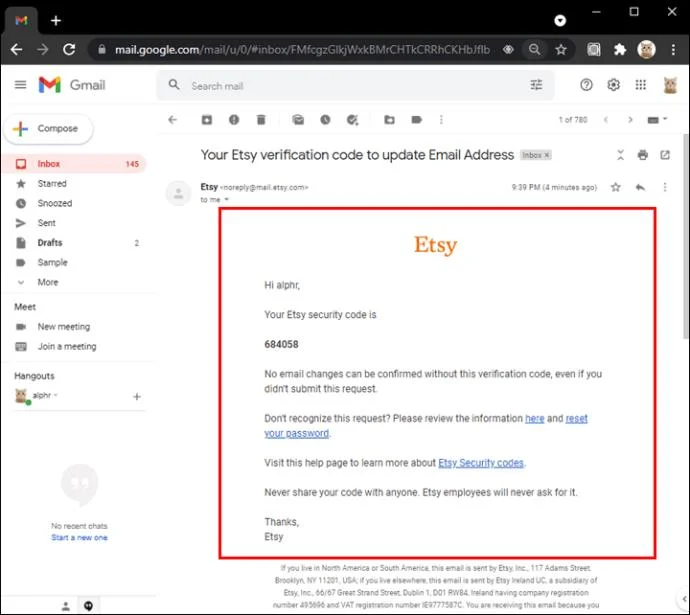Apply a label to this email
Screen dimensions: 690x615
(x=417, y=120)
